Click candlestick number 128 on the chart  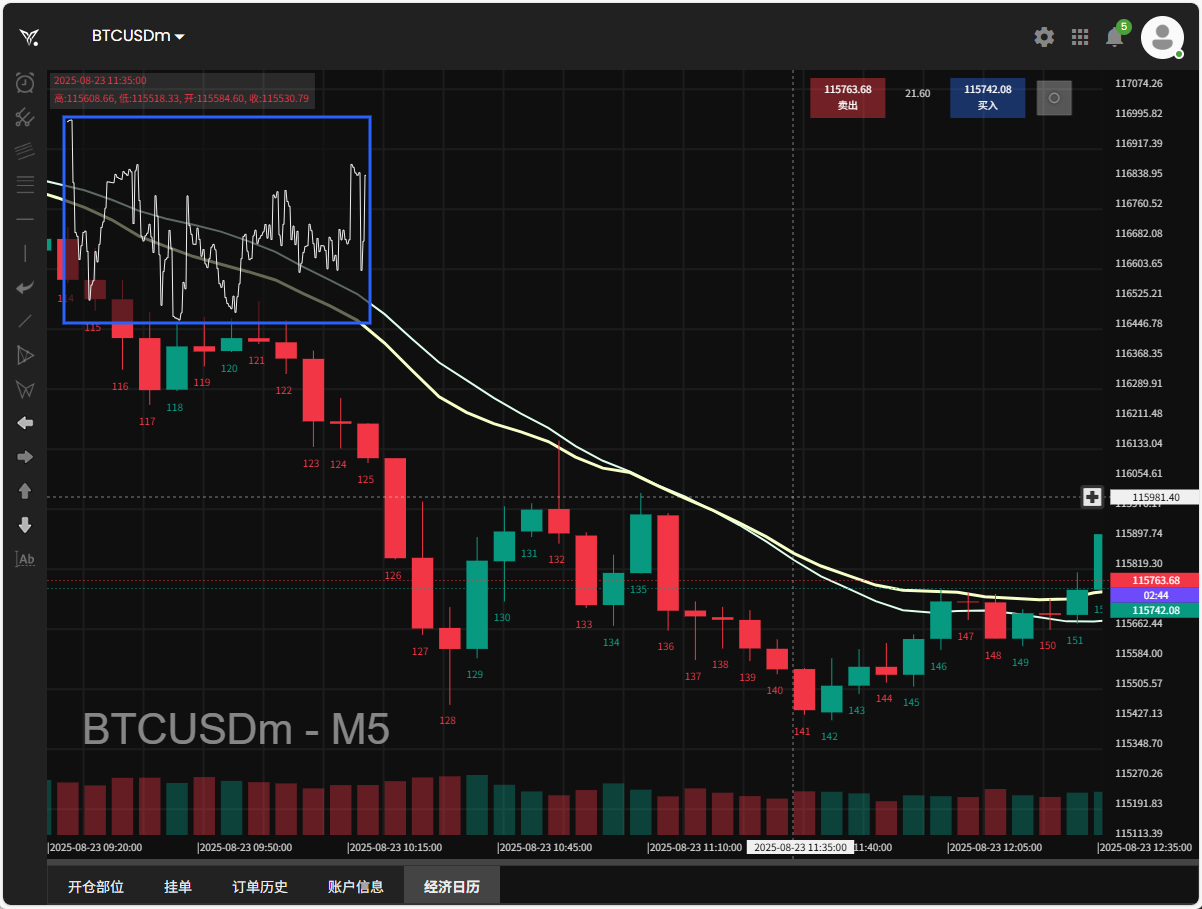450,640
